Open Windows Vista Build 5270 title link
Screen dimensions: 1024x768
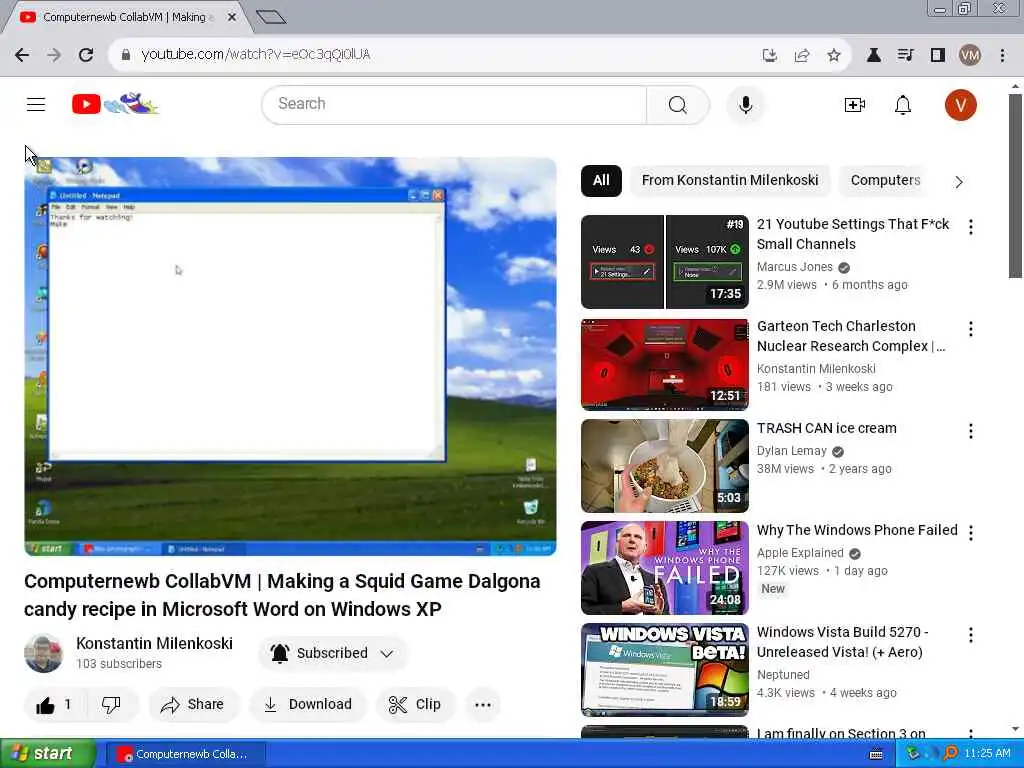point(842,642)
